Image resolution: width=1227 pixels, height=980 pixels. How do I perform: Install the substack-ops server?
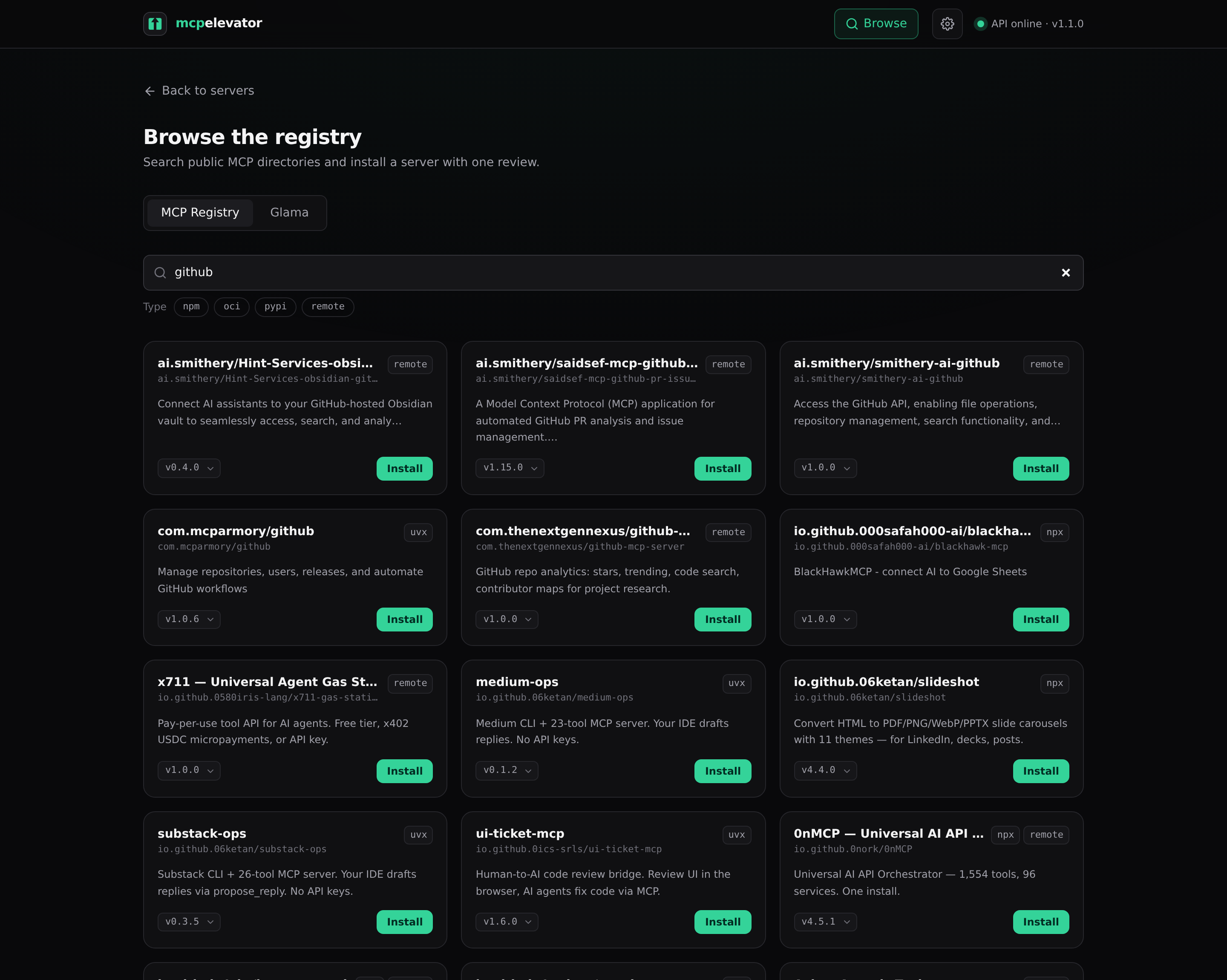click(x=405, y=922)
